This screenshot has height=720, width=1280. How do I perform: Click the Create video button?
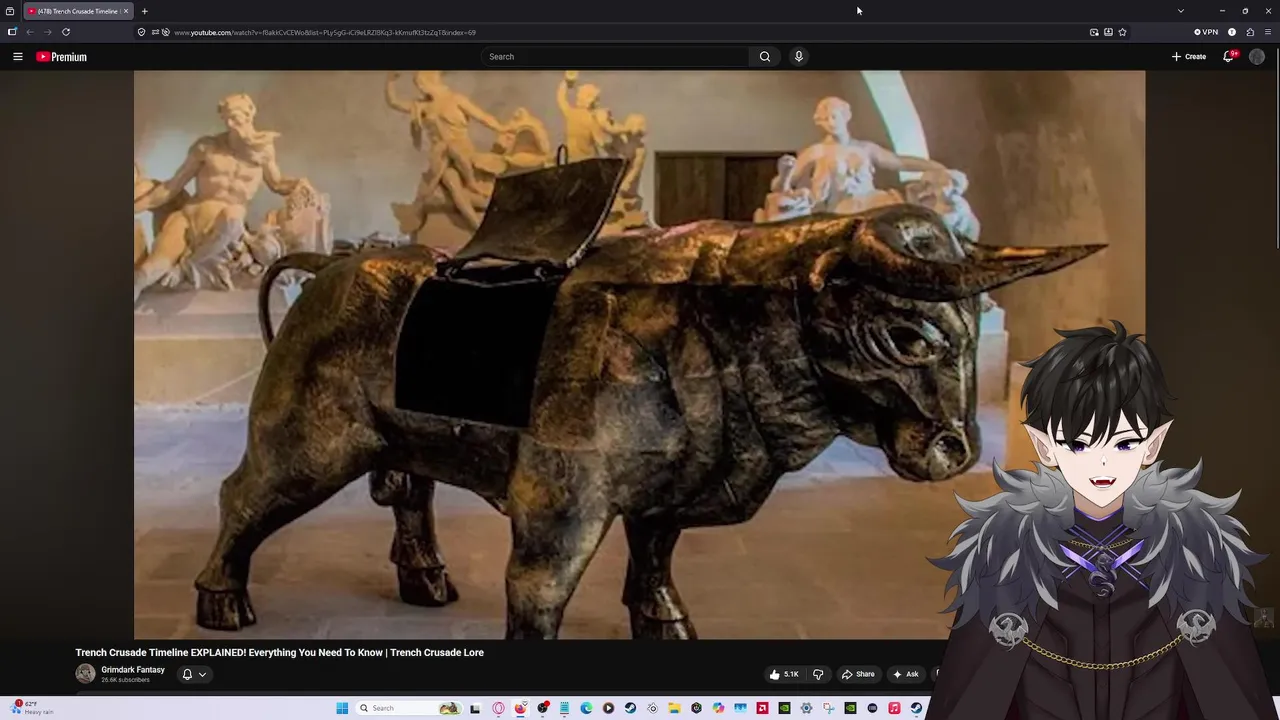tap(1189, 57)
